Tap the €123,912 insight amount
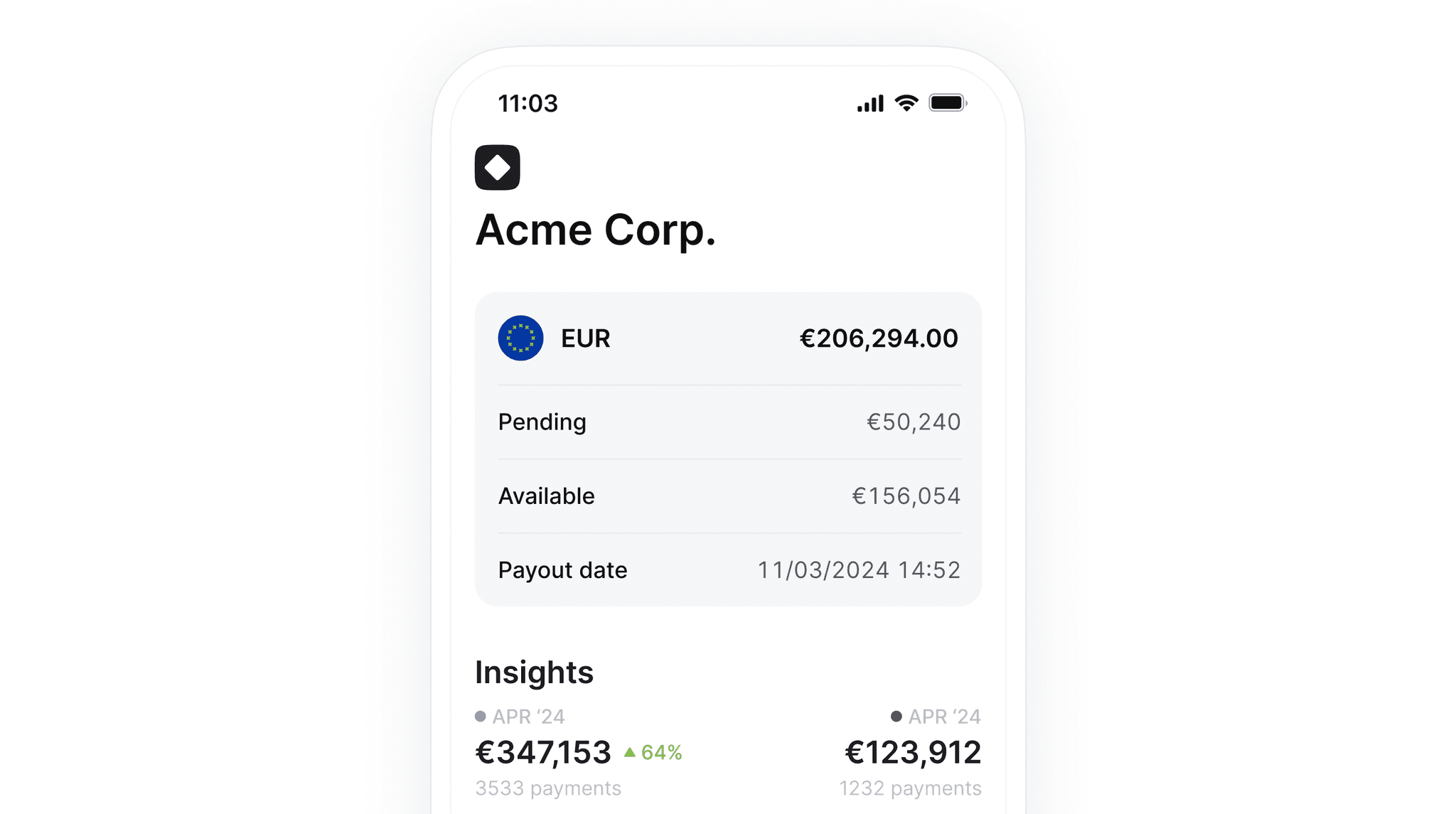This screenshot has height=814, width=1456. 914,752
